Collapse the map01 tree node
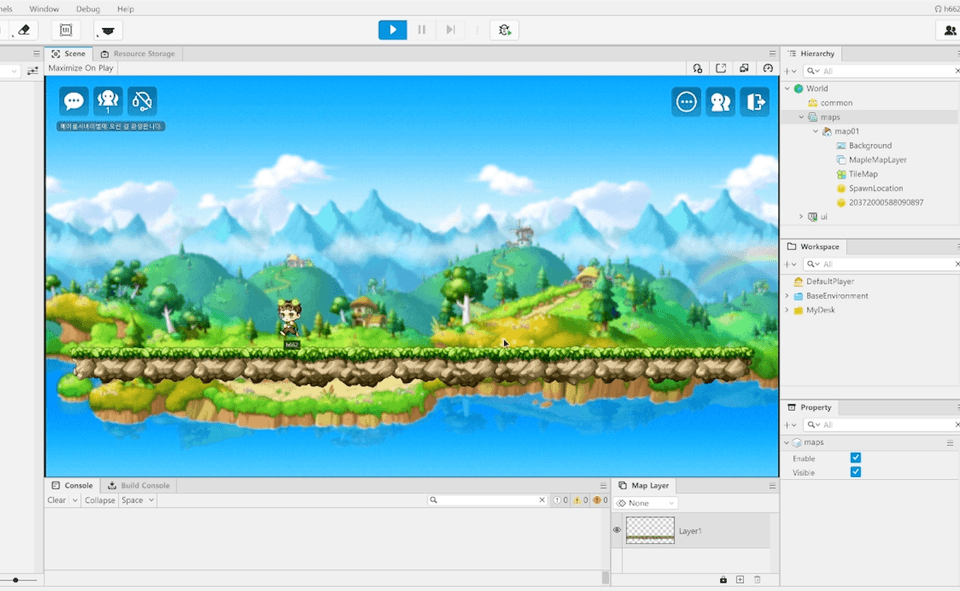 point(816,131)
